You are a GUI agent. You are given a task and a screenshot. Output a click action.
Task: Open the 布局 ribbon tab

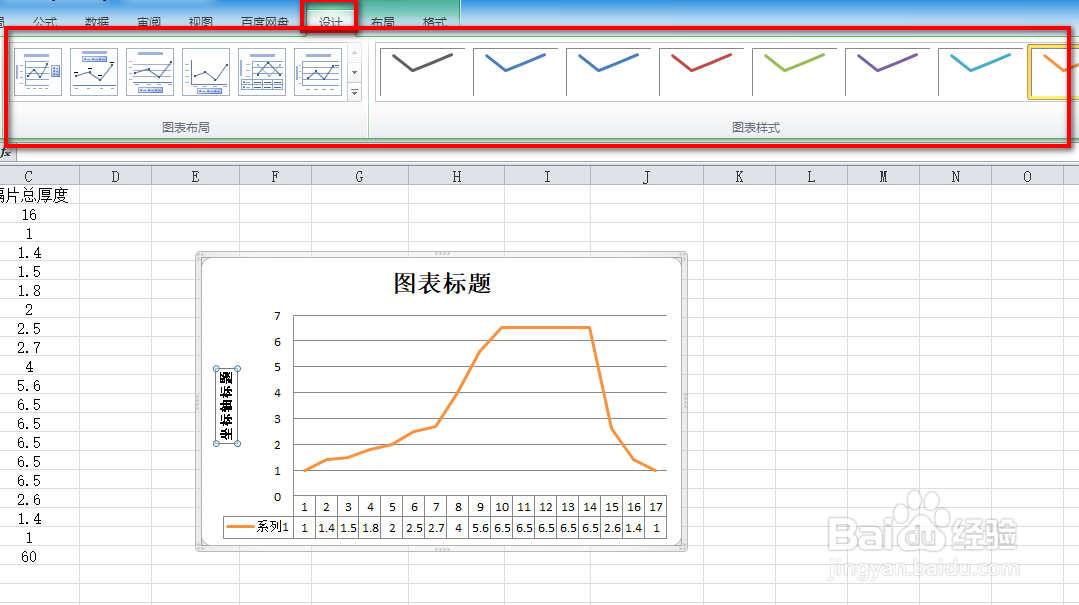tap(383, 21)
